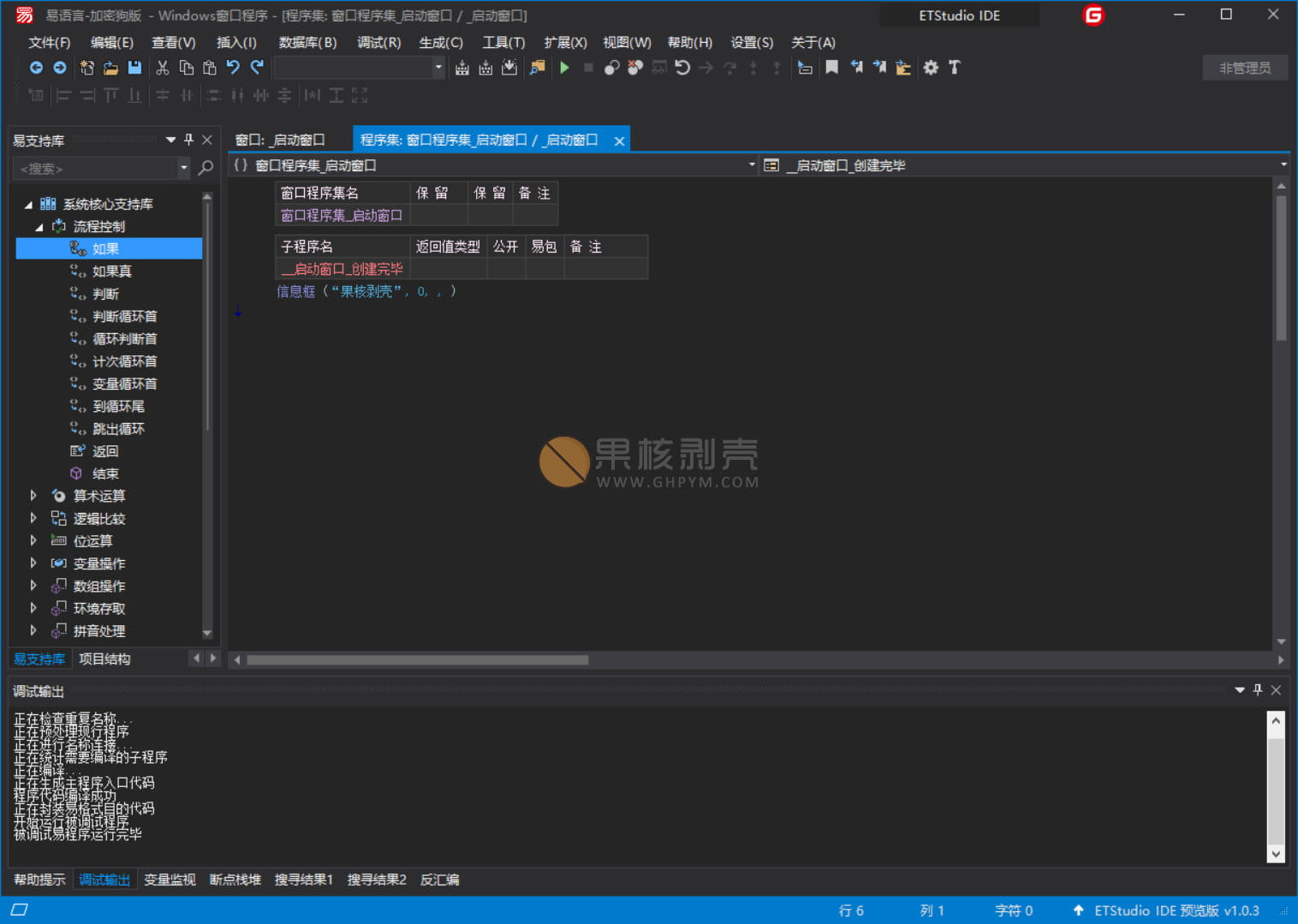Redo the last edit in toolbar
The image size is (1298, 924).
(257, 68)
